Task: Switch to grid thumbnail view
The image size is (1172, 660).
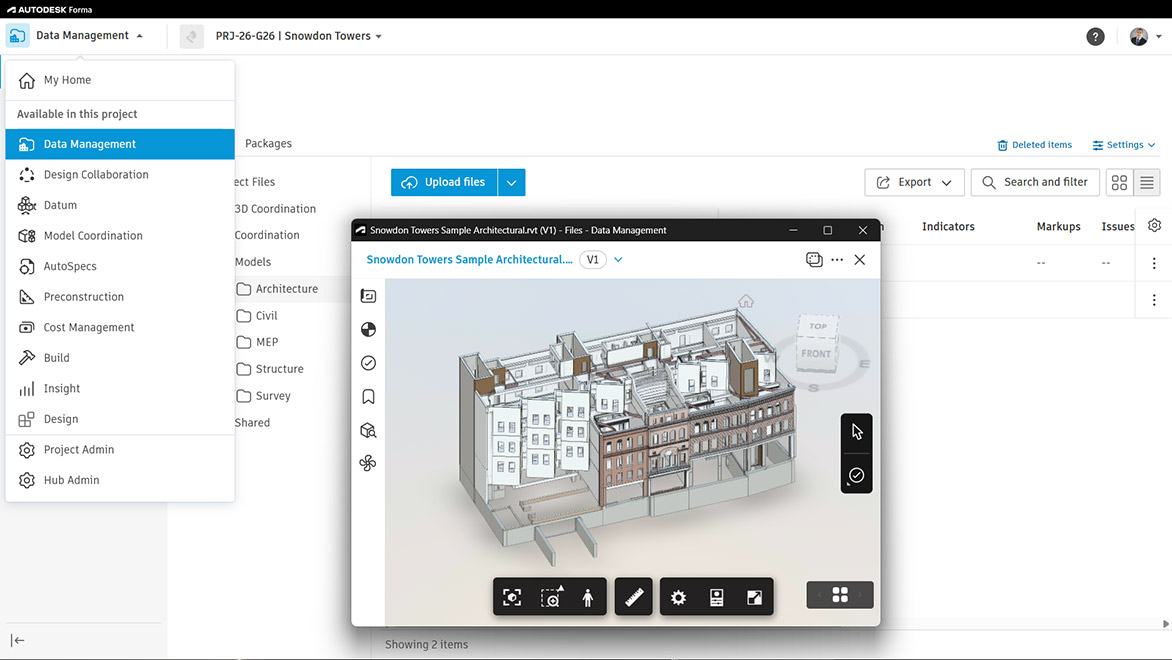Action: (1119, 182)
